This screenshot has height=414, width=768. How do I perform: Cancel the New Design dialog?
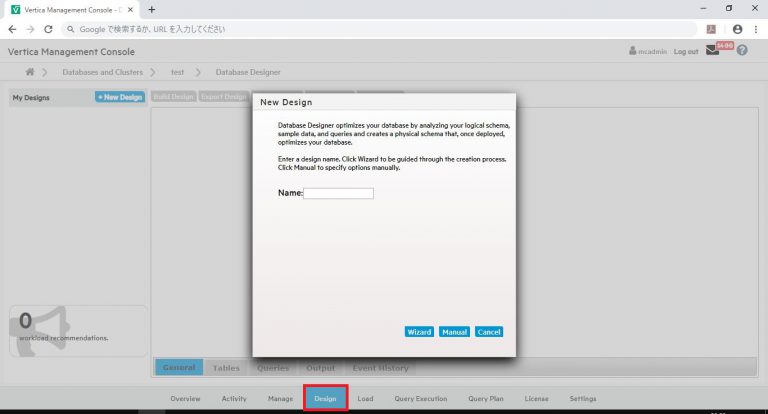click(x=489, y=332)
